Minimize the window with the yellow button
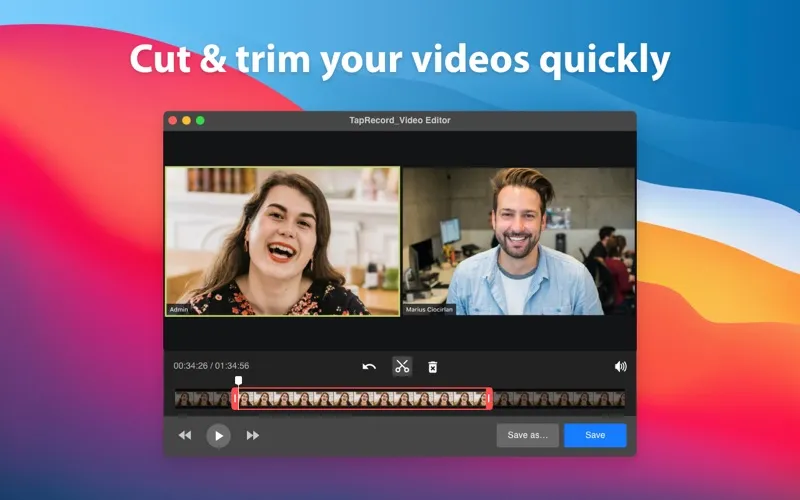This screenshot has width=800, height=500. click(x=187, y=120)
